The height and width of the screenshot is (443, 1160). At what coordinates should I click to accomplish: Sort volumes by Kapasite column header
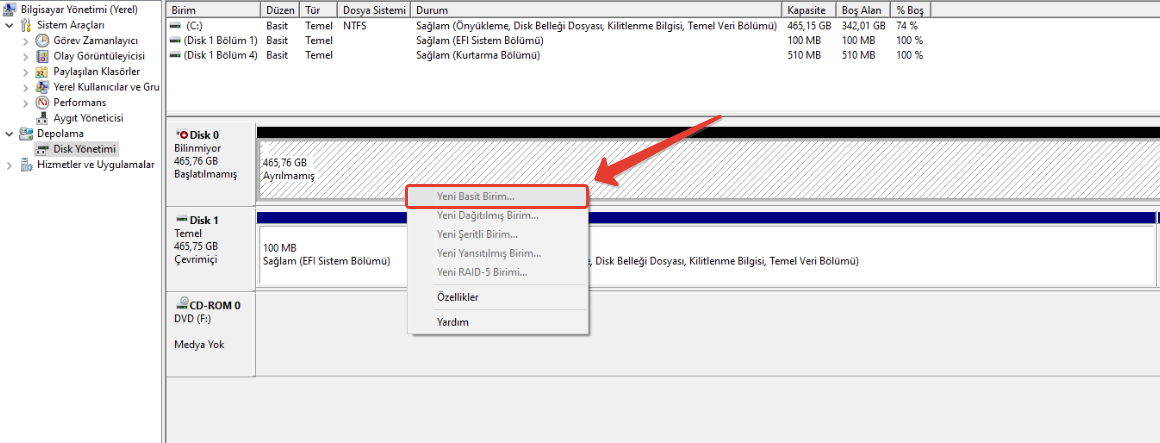(x=806, y=9)
